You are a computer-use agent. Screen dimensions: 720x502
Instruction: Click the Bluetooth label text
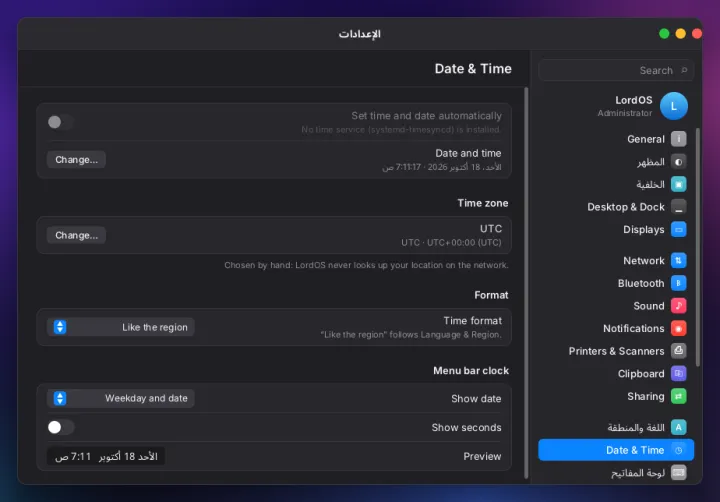tap(641, 283)
